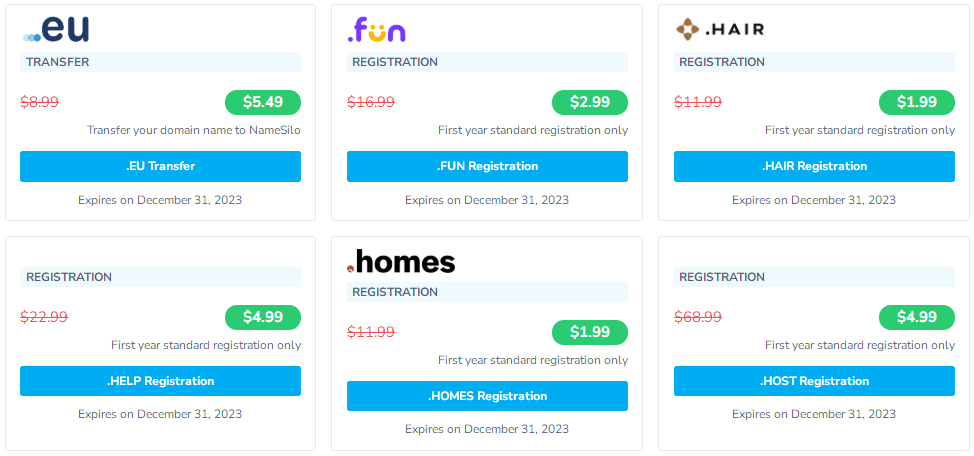Click the $5.49 .EU price badge
974x456 pixels.
pos(262,102)
